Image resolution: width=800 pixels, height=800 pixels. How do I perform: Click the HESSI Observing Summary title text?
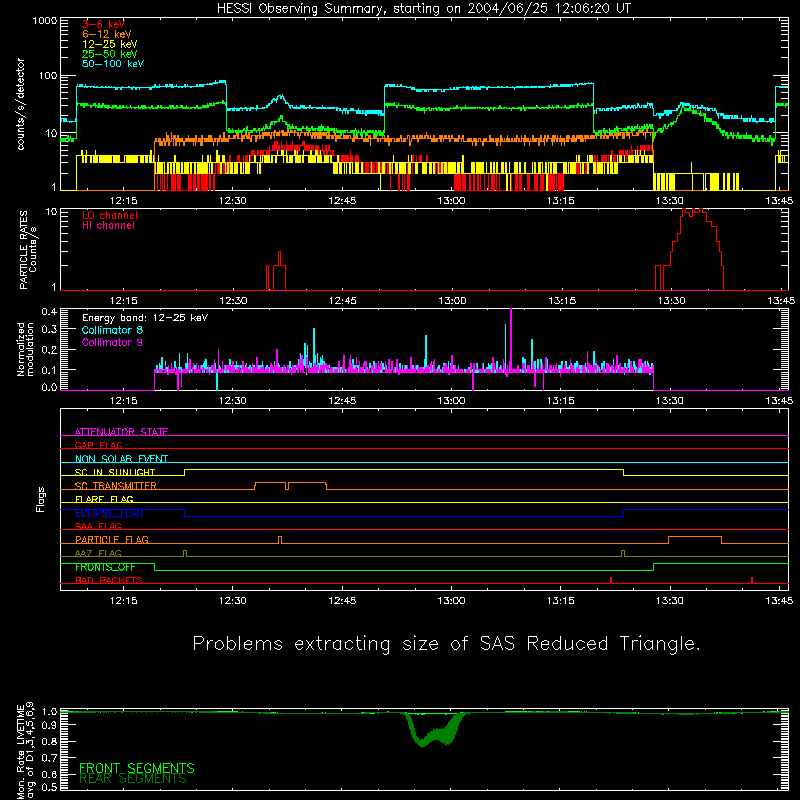point(424,9)
